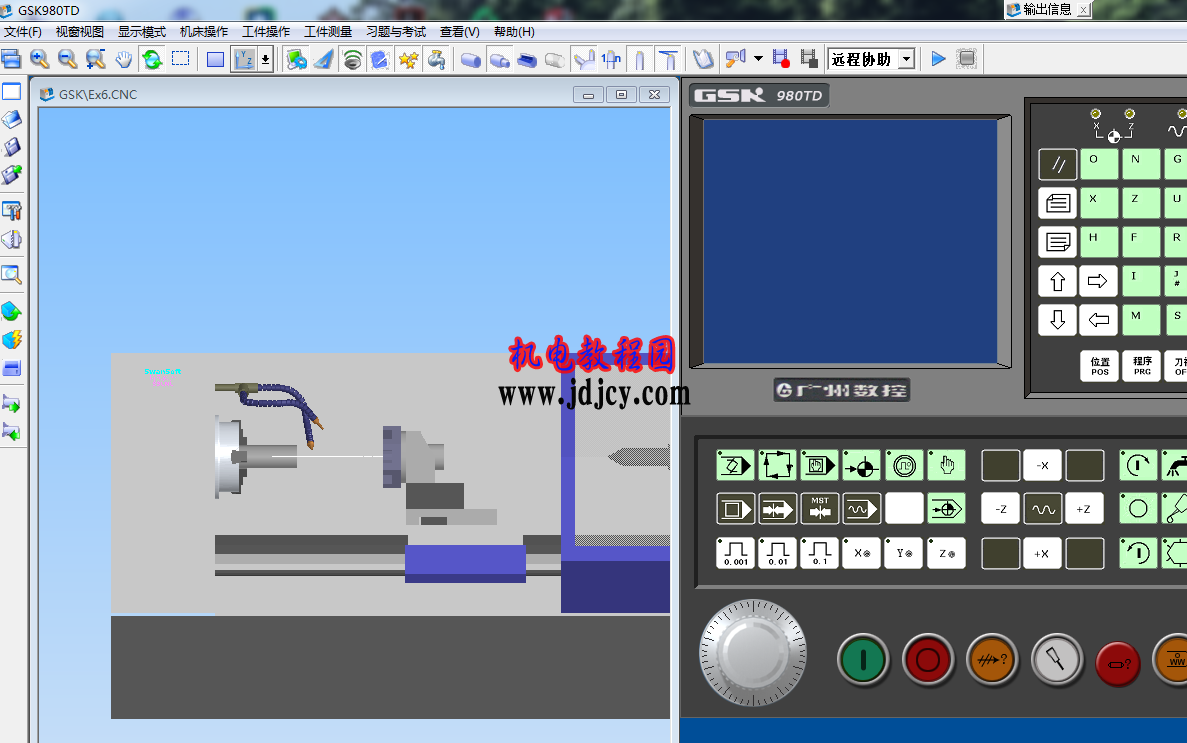Select the 0.01 increment key
The image size is (1187, 743).
(777, 553)
